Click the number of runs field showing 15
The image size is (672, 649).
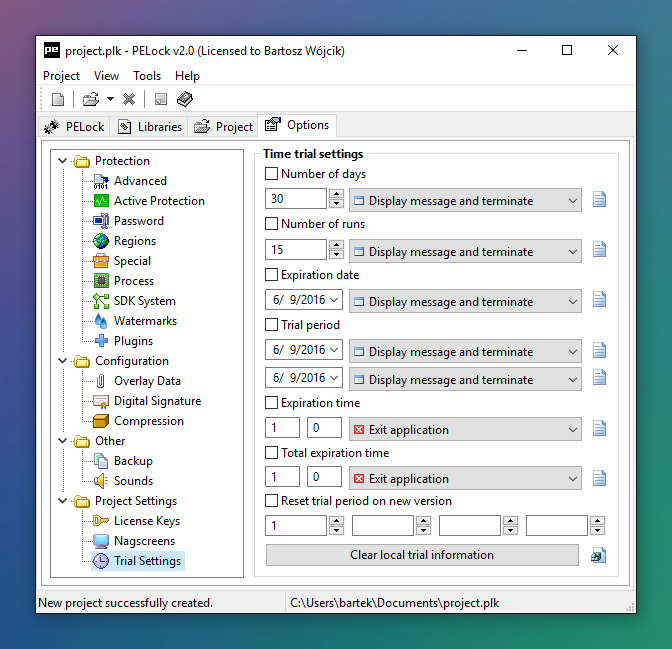click(x=296, y=249)
